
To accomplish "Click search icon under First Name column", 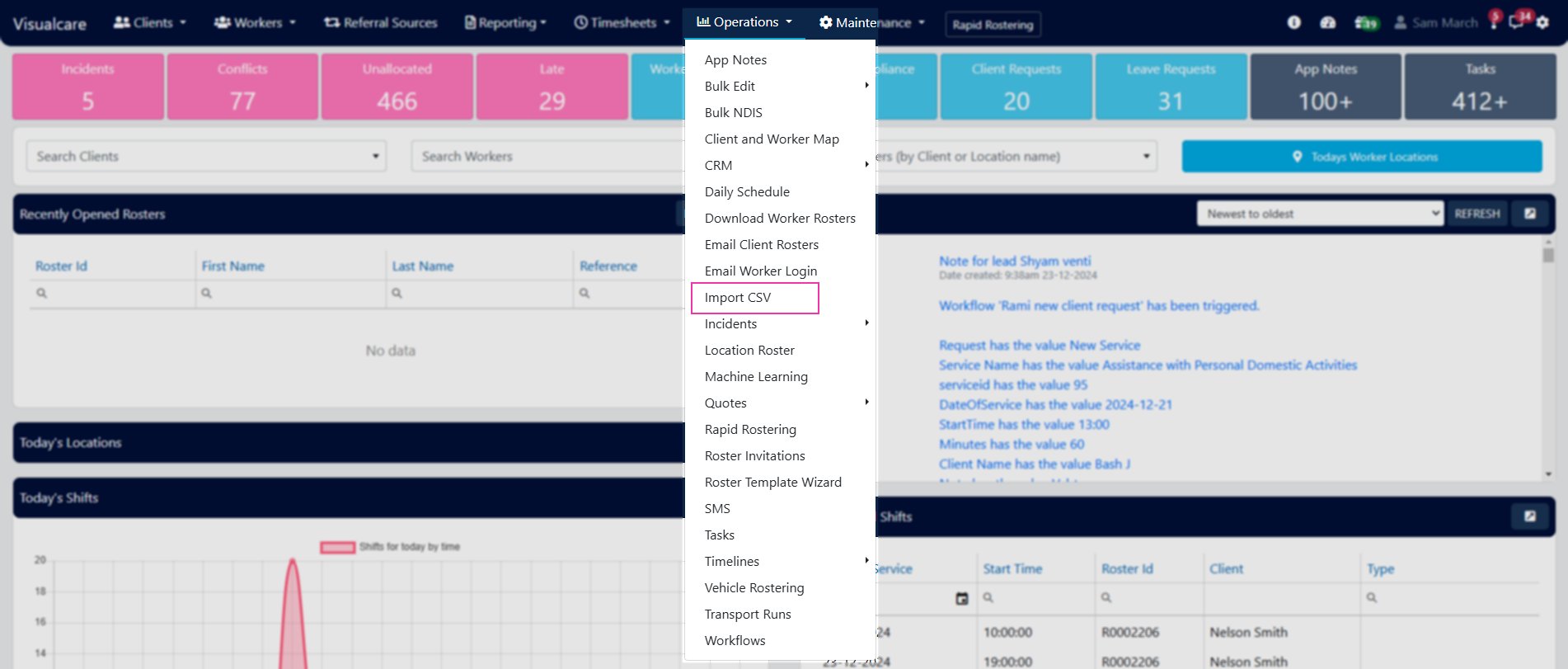I will pos(207,293).
